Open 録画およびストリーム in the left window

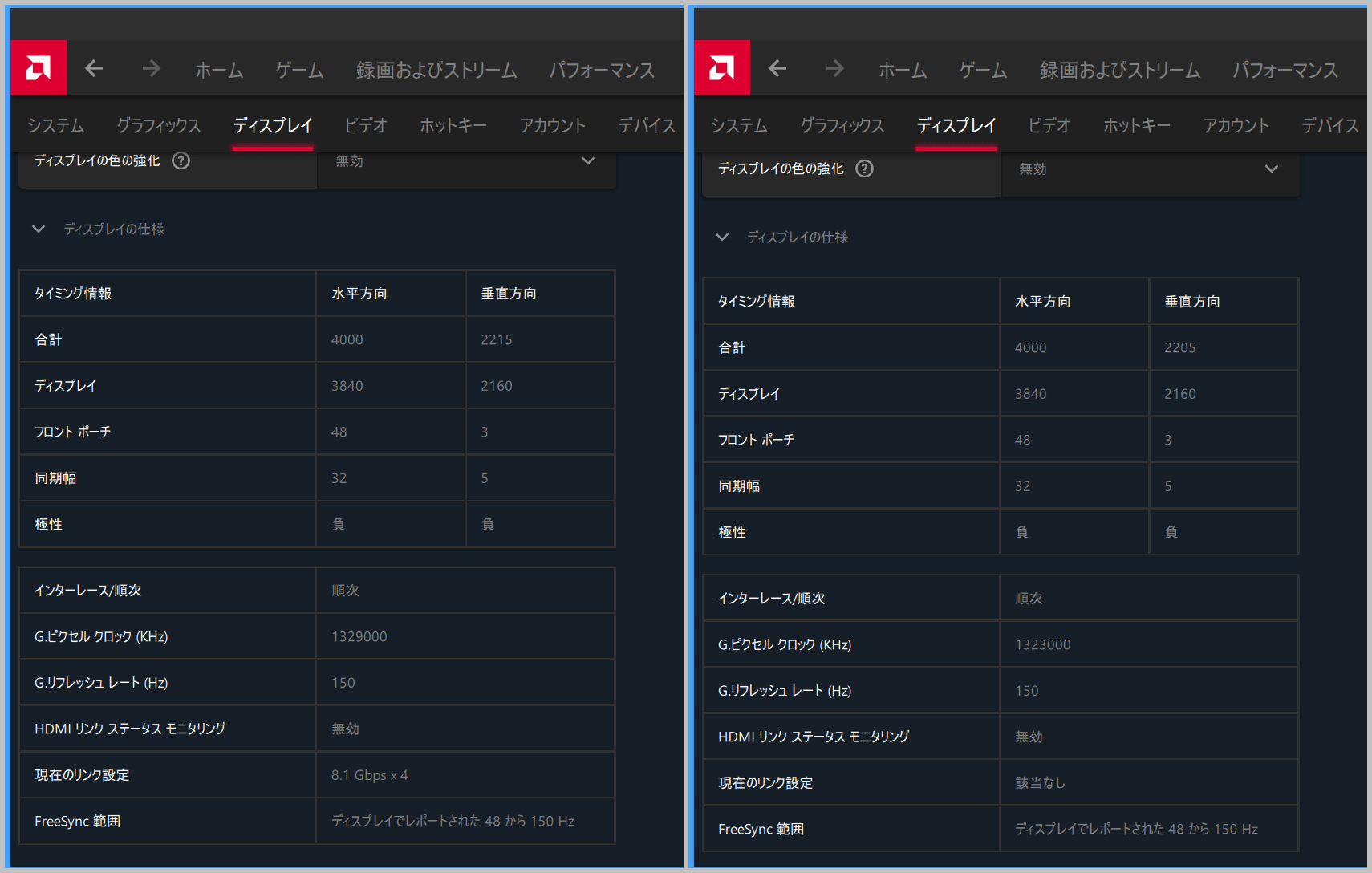[x=436, y=70]
